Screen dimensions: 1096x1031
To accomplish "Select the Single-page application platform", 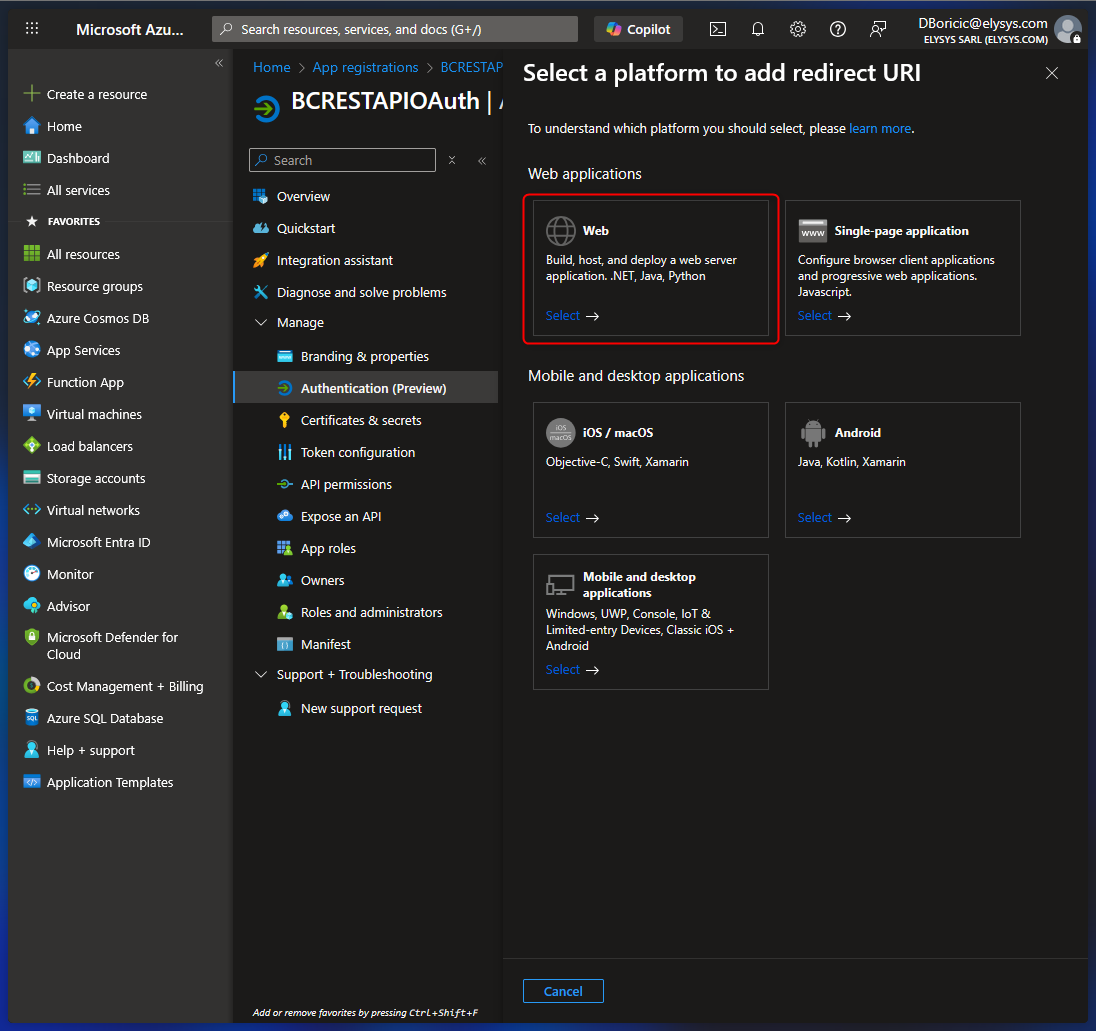I will pos(902,268).
